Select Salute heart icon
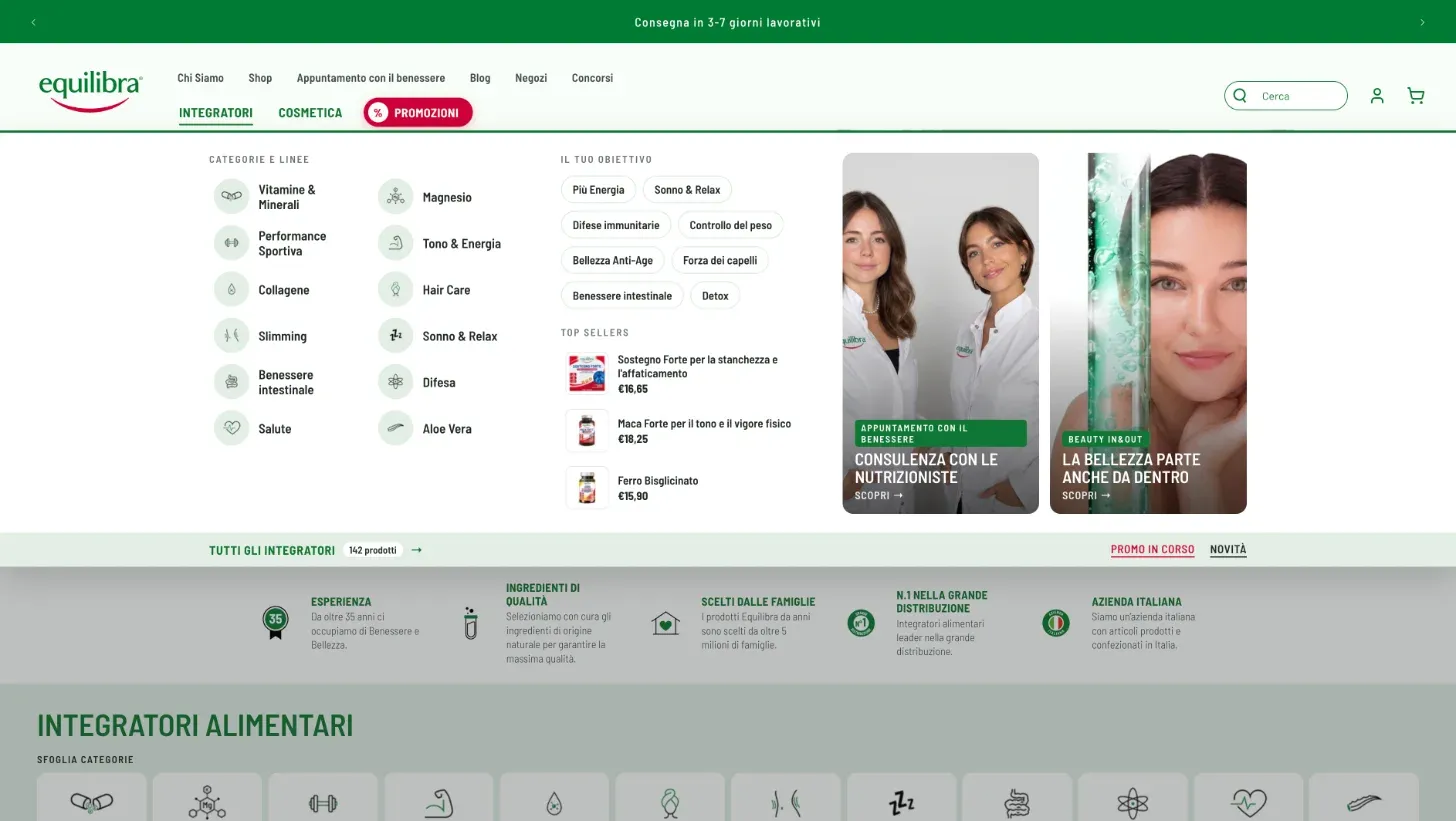1456x821 pixels. [x=231, y=429]
